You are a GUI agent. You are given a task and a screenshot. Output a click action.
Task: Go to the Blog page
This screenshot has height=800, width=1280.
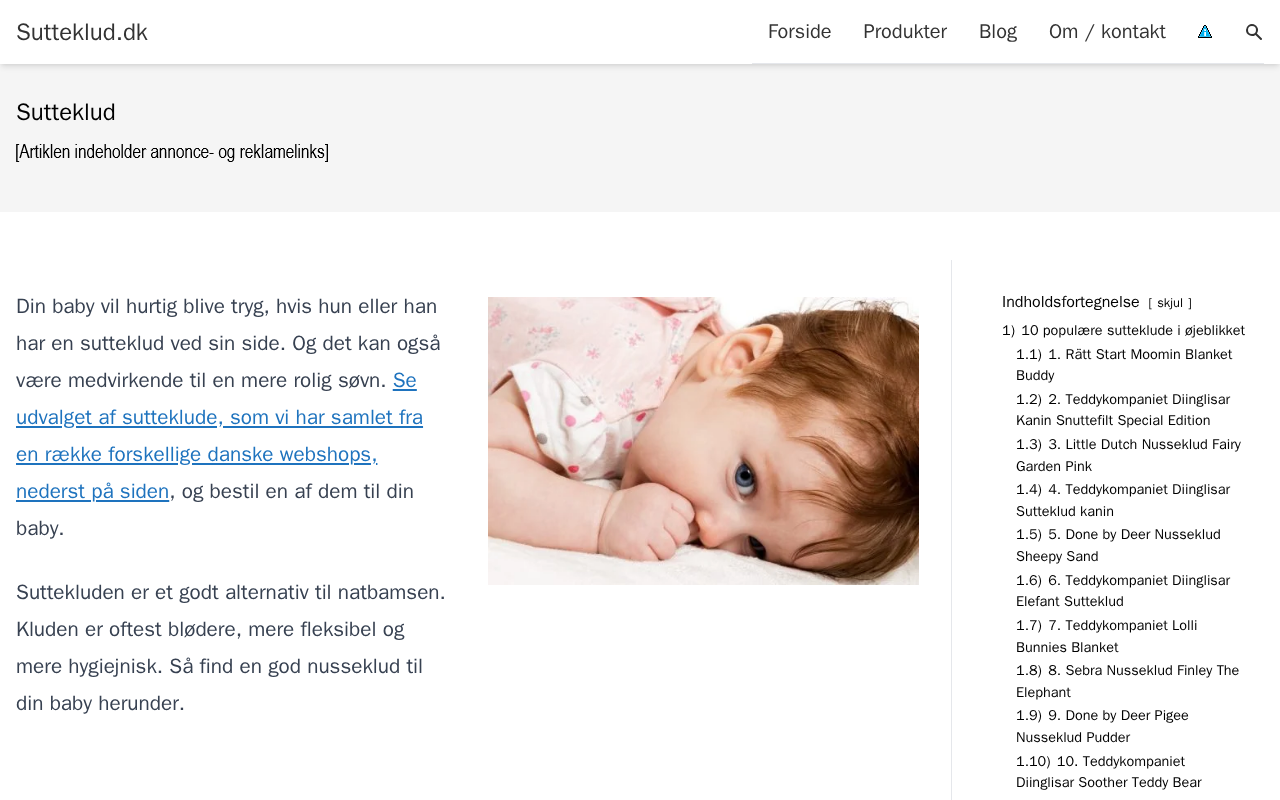998,32
